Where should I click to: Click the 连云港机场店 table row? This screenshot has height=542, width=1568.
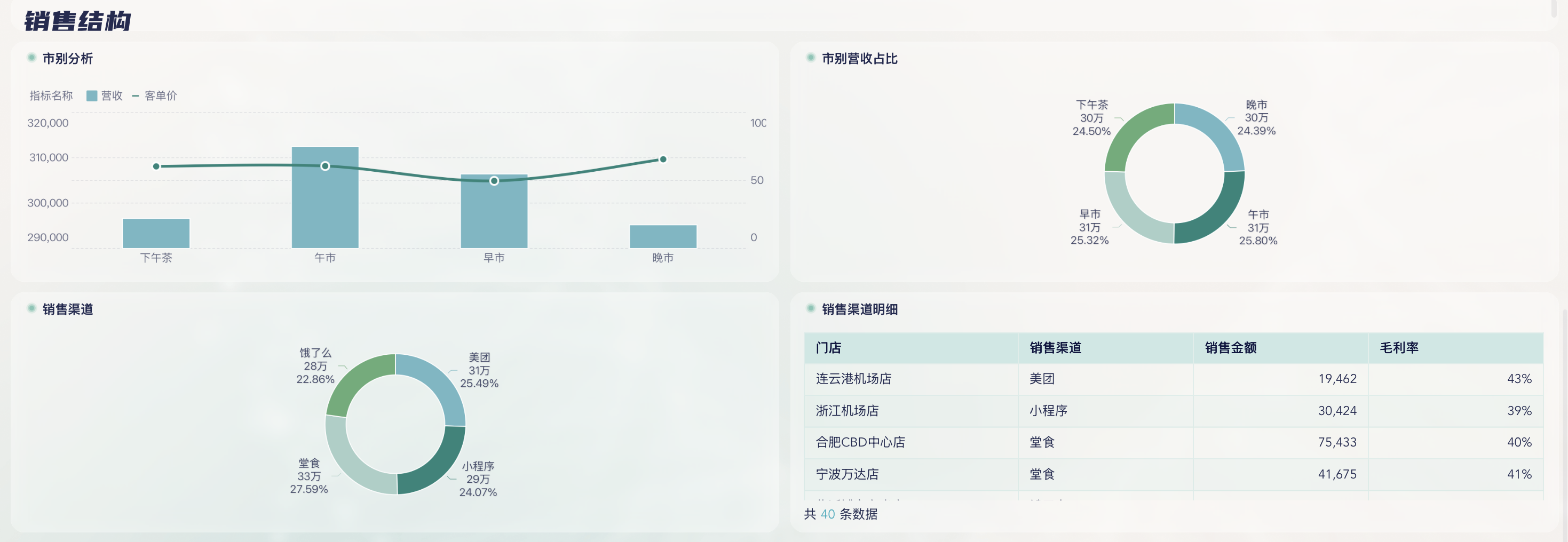[x=853, y=379]
